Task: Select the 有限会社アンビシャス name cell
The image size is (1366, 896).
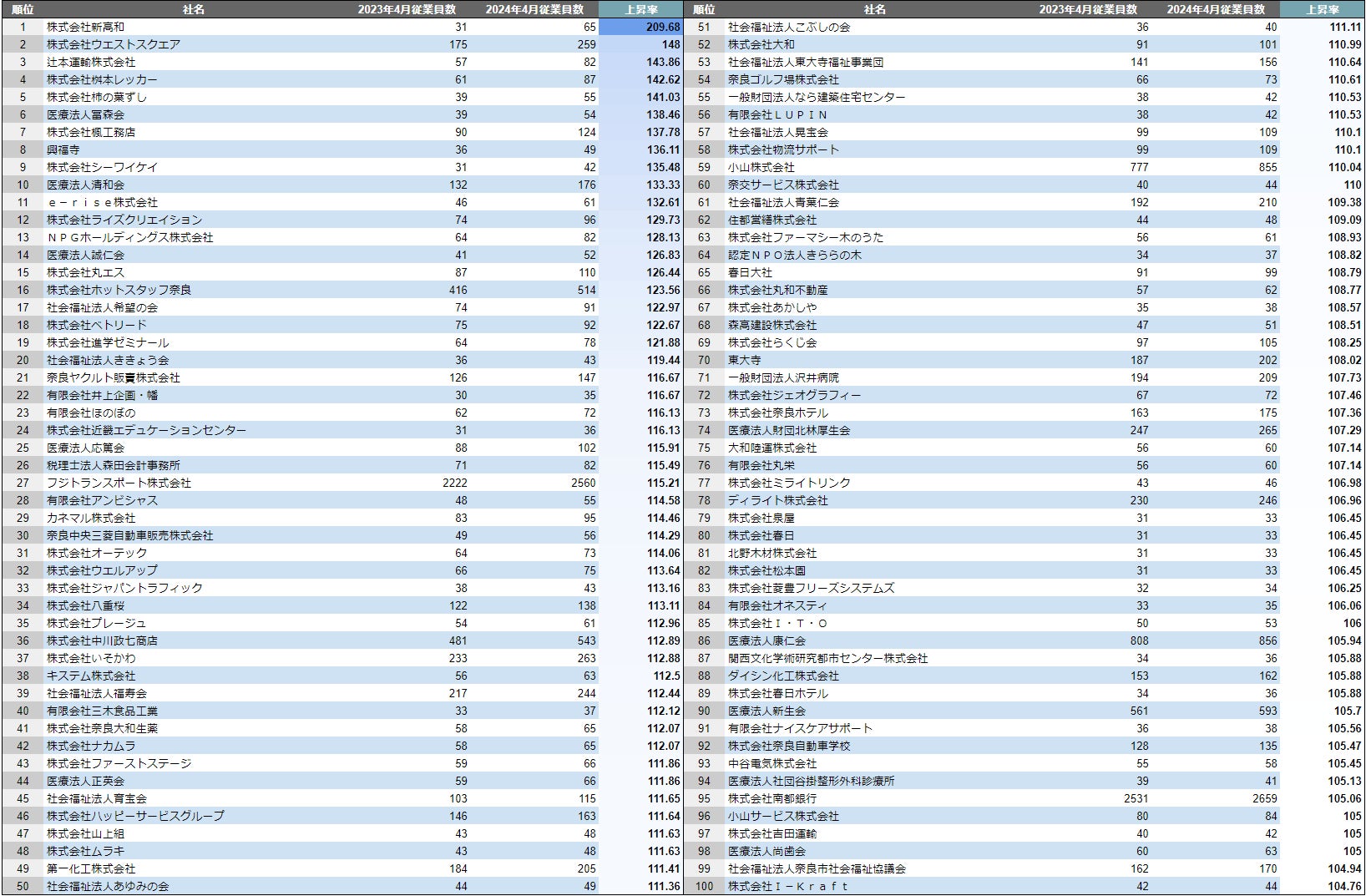Action: [x=102, y=500]
